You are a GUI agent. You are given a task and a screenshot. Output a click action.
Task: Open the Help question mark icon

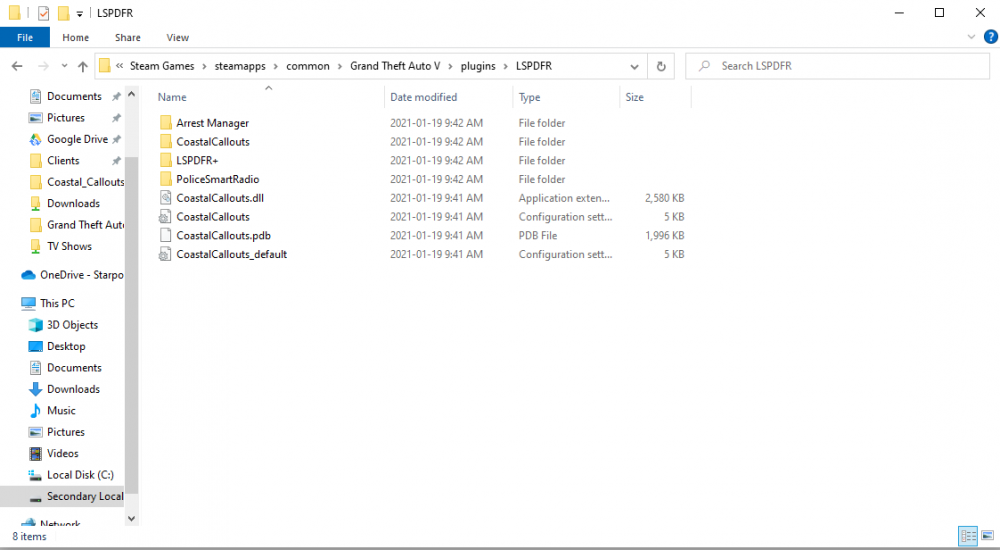click(990, 37)
